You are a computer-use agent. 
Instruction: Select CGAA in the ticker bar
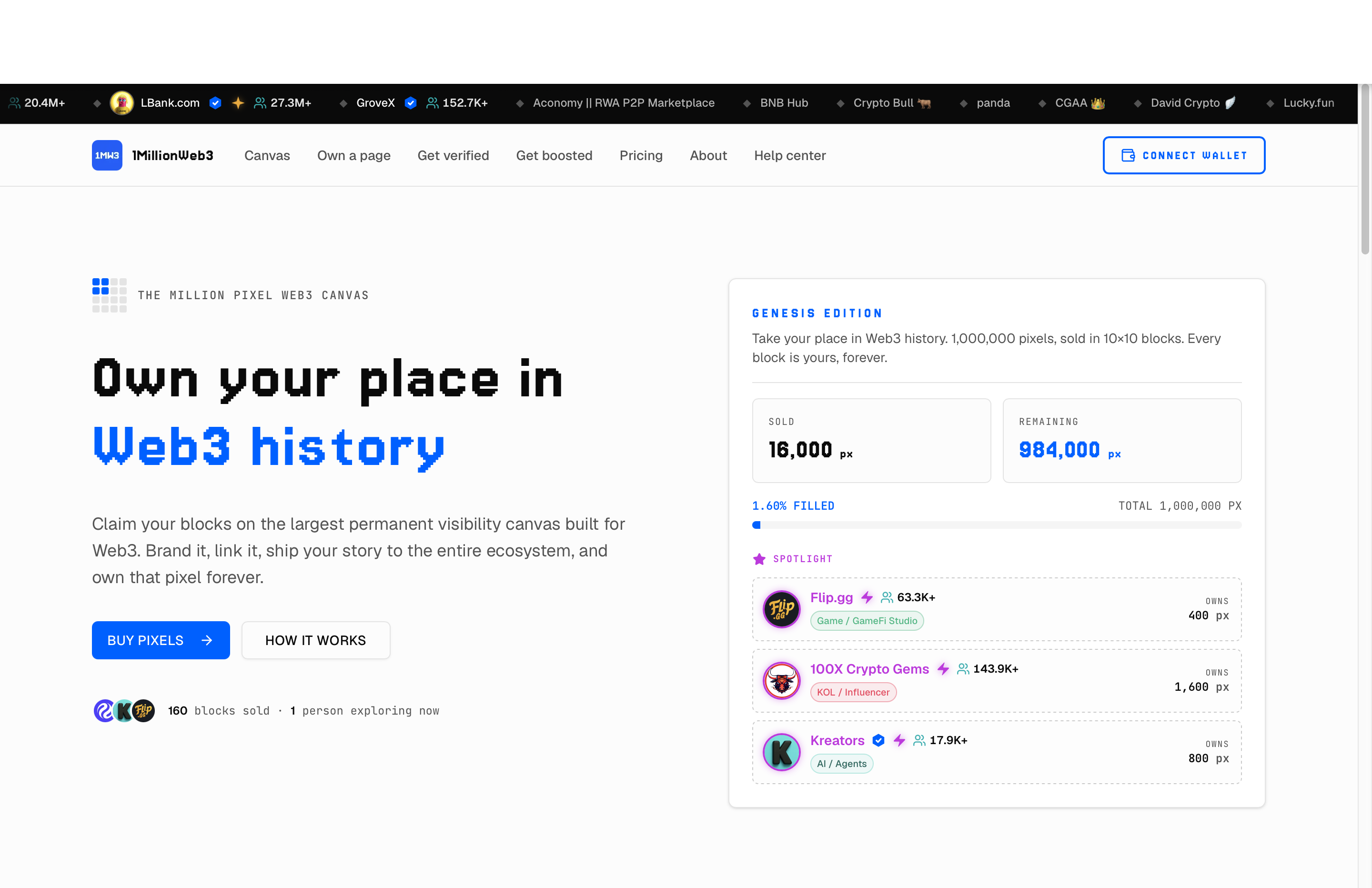tap(1071, 103)
